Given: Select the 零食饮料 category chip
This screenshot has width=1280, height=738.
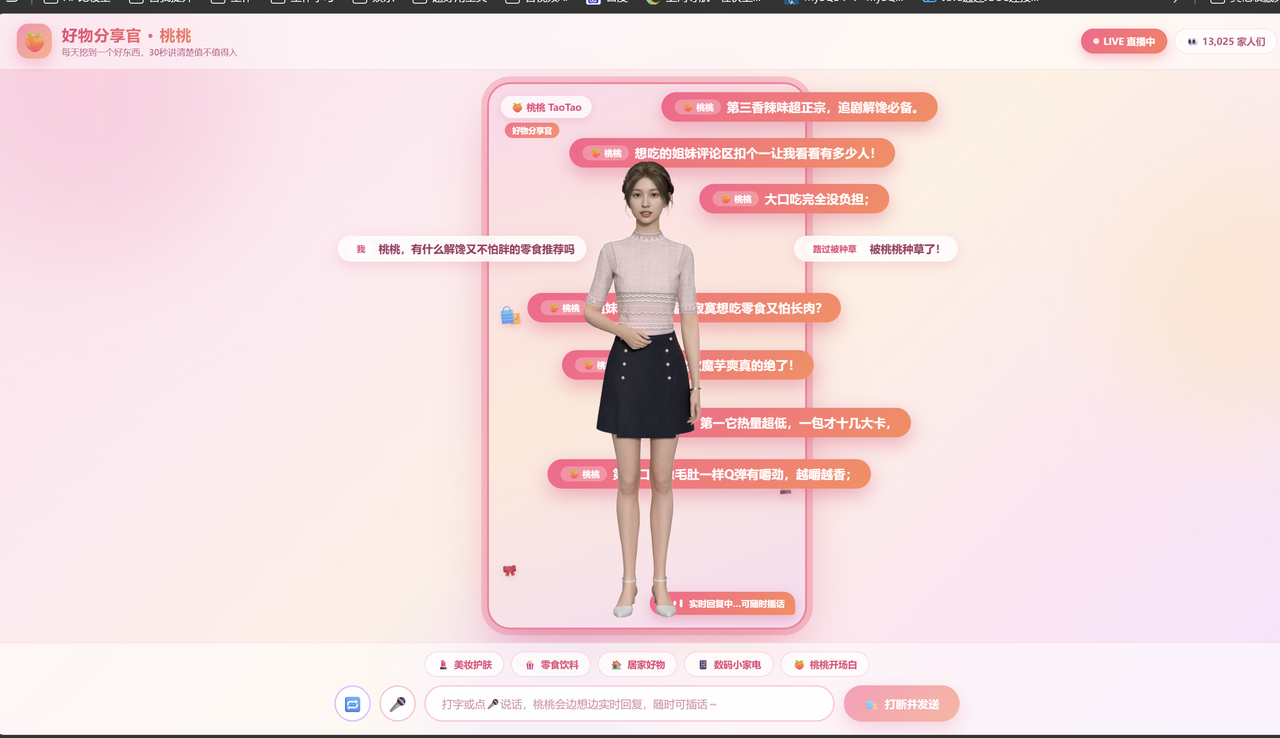Looking at the screenshot, I should (x=551, y=665).
